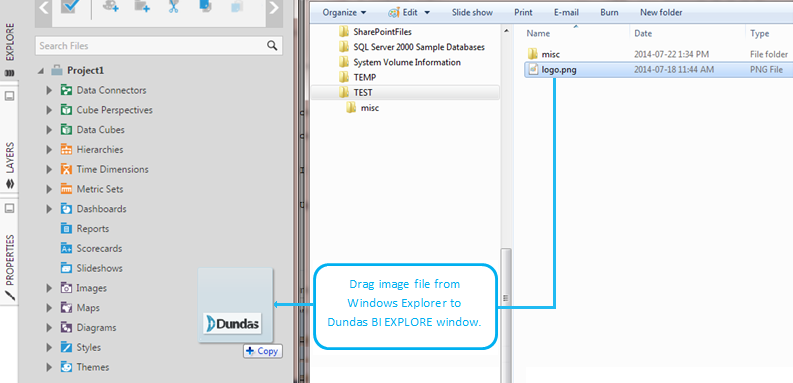Image resolution: width=793 pixels, height=383 pixels.
Task: Click the dock icon below the EXPLORE tab
Action: 9,97
